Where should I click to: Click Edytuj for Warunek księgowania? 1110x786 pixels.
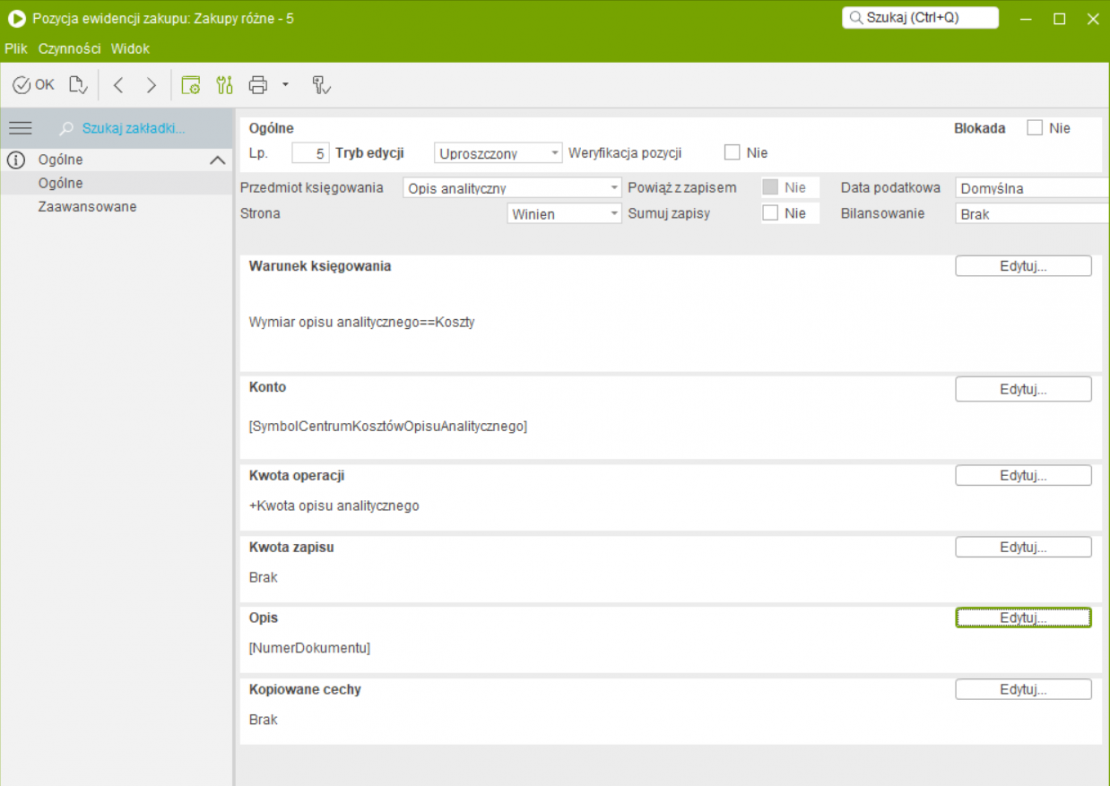click(x=1023, y=266)
